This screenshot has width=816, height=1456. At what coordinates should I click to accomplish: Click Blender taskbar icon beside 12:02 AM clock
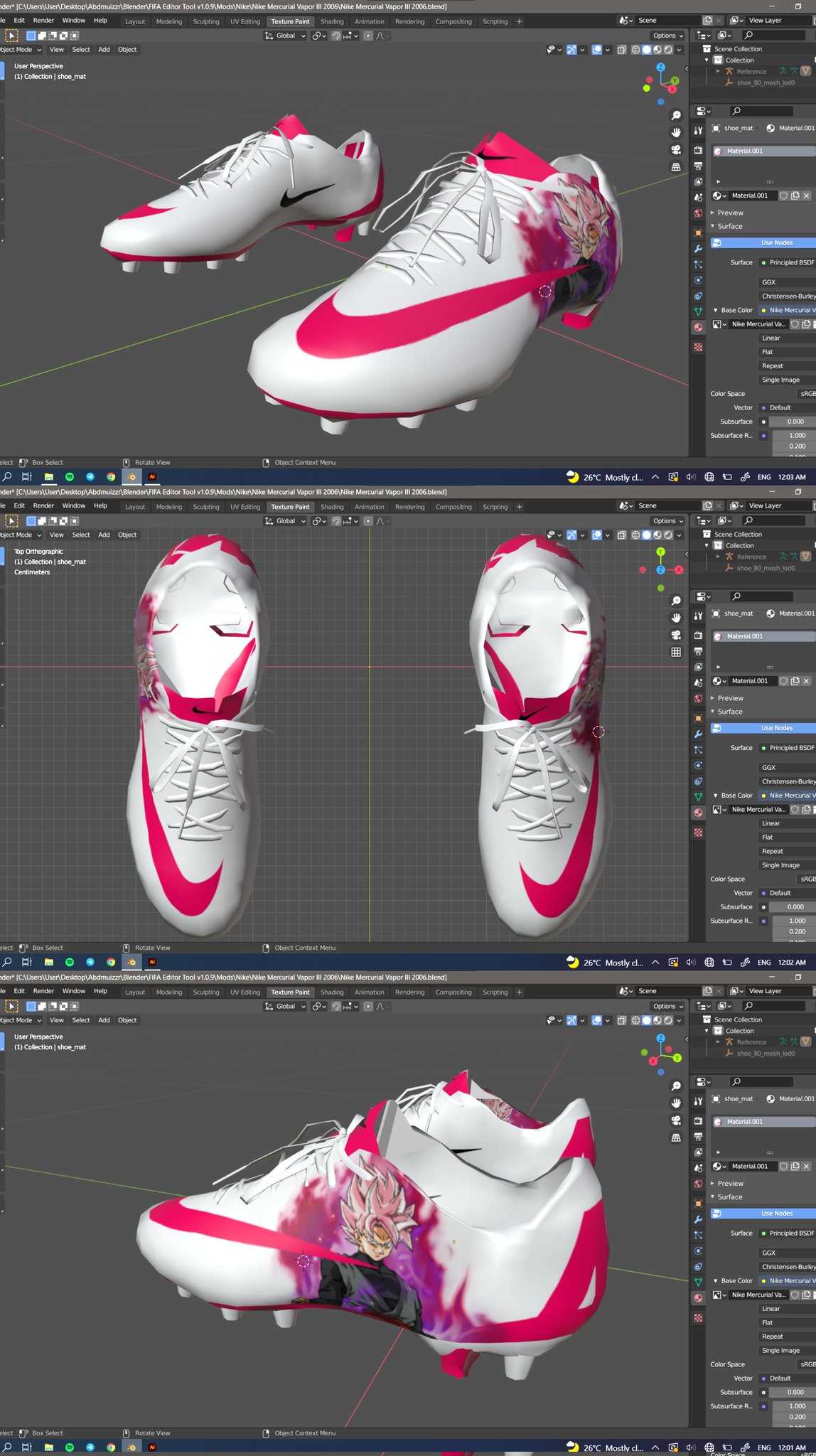pyautogui.click(x=131, y=962)
